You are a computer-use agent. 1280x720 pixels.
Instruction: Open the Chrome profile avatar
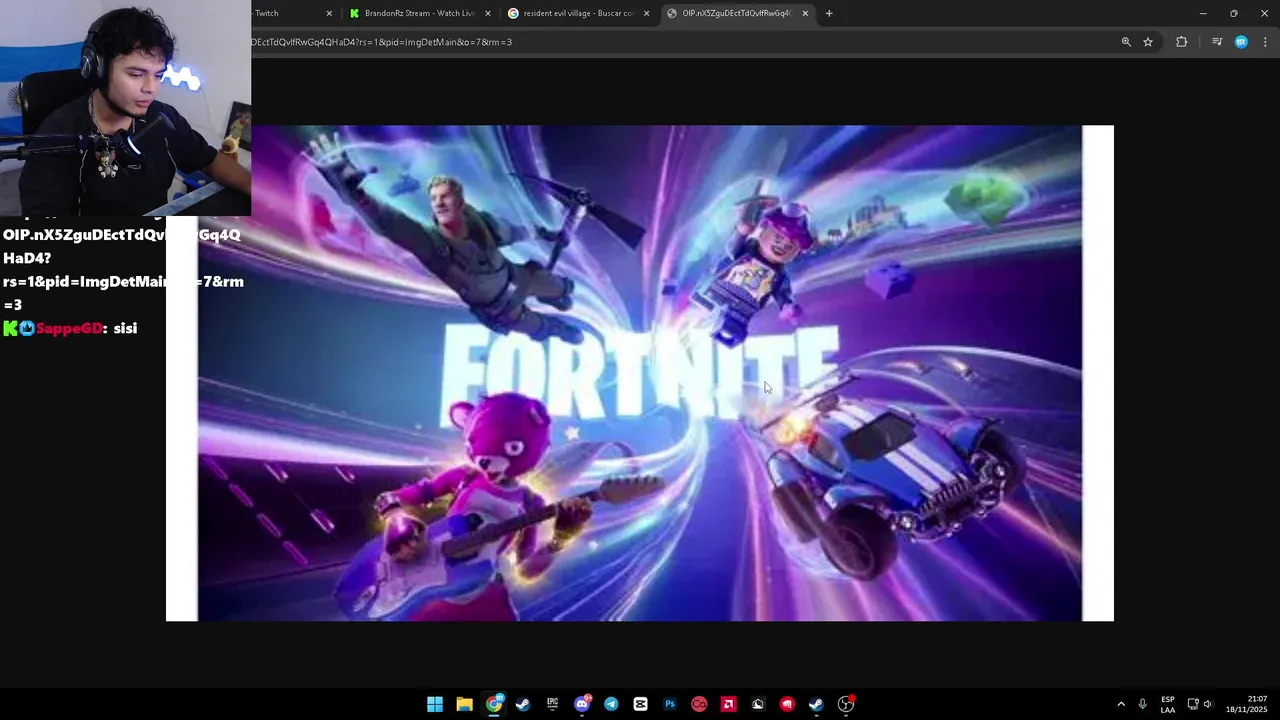(1241, 42)
